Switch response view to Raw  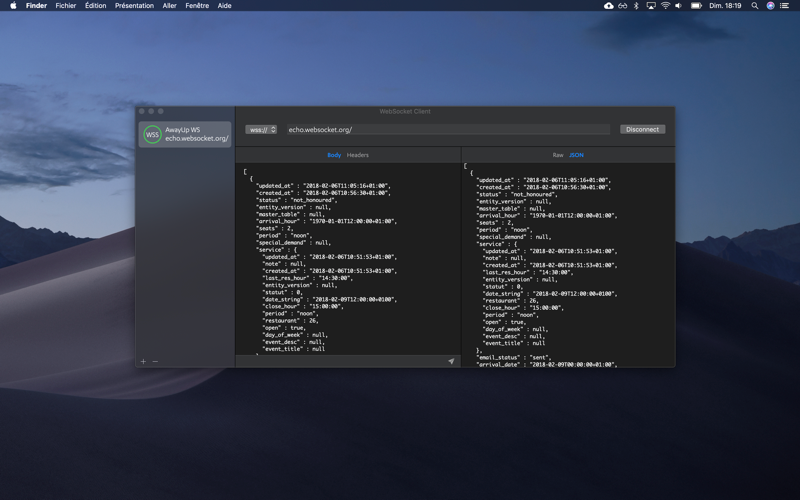558,155
